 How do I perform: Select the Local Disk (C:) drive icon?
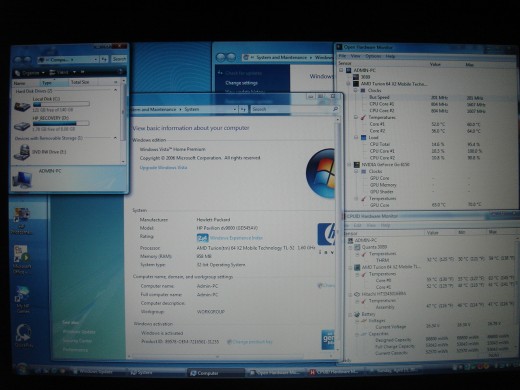pyautogui.click(x=22, y=106)
